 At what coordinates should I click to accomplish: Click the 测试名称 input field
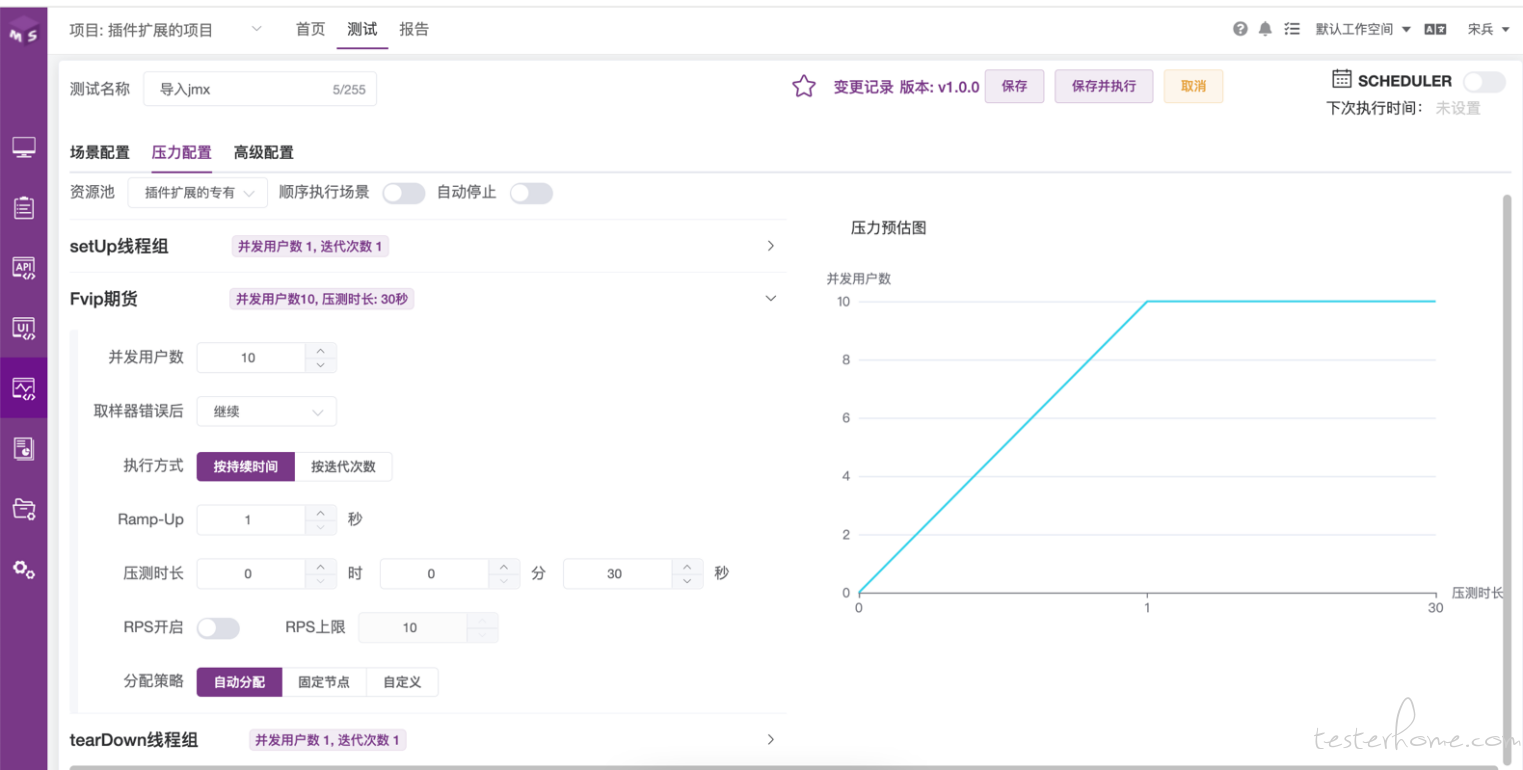tap(260, 89)
